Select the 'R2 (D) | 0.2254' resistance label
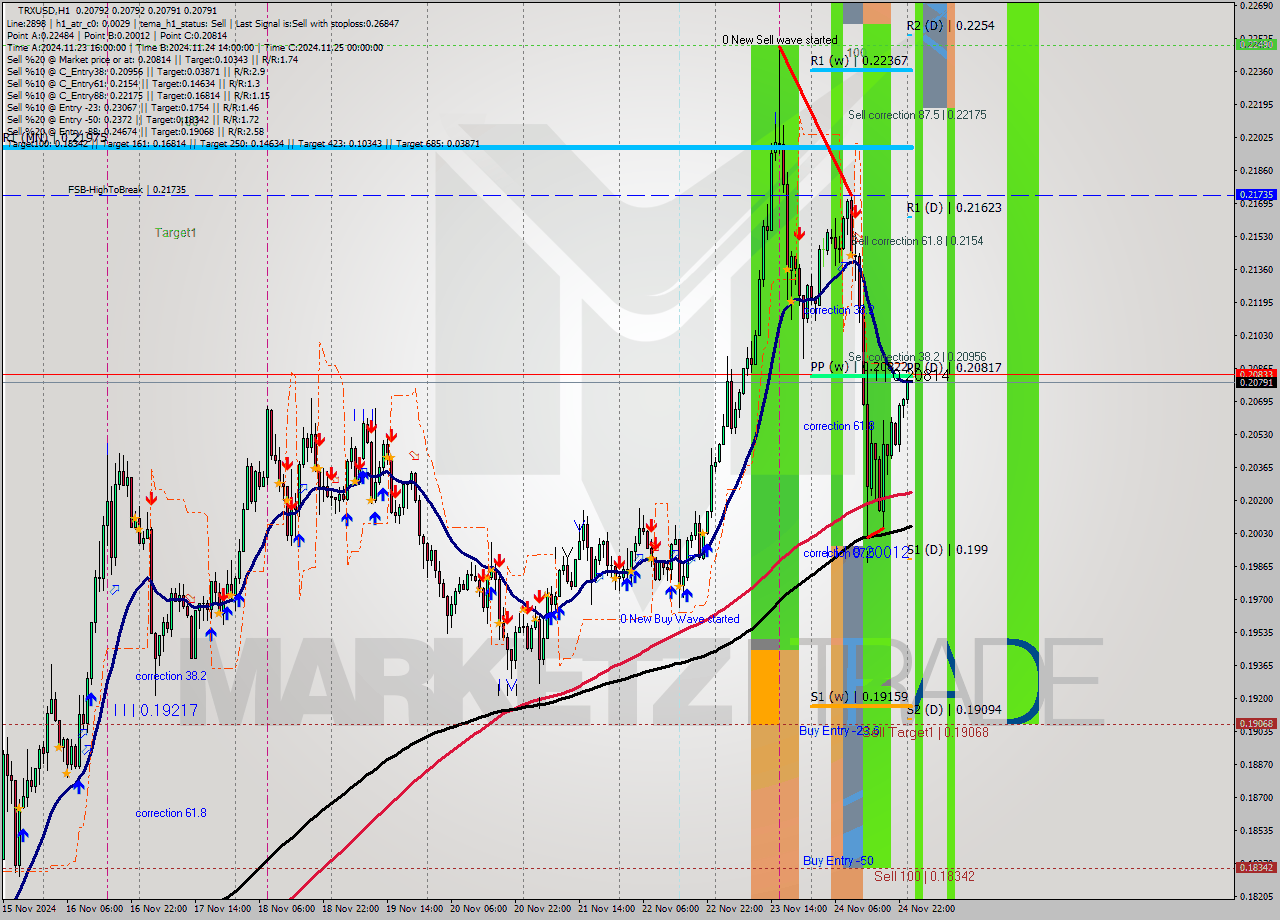The width and height of the screenshot is (1280, 920). 950,26
